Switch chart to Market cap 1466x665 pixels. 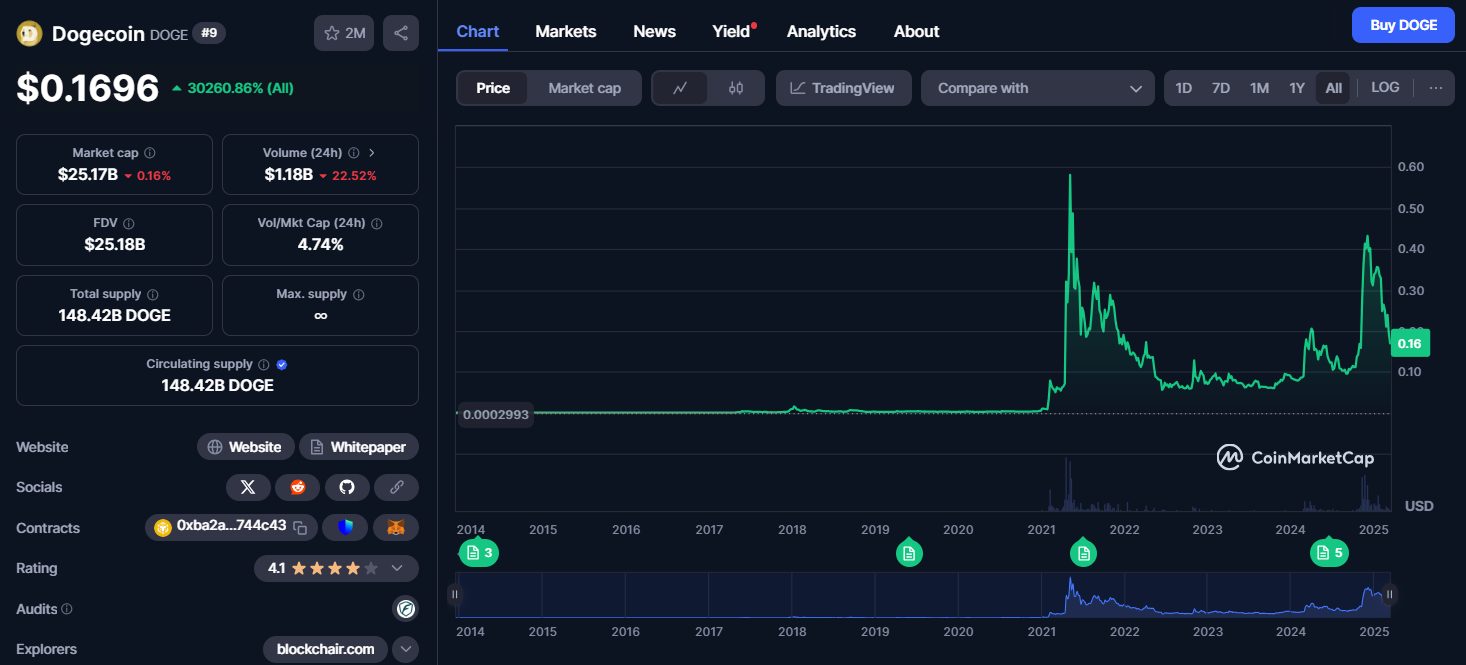pyautogui.click(x=585, y=88)
